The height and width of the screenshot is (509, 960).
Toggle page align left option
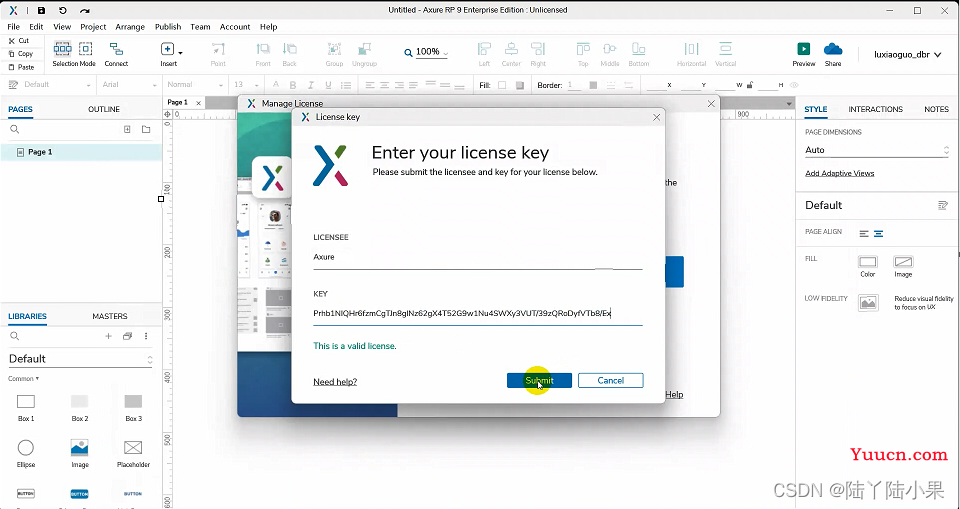click(x=864, y=233)
